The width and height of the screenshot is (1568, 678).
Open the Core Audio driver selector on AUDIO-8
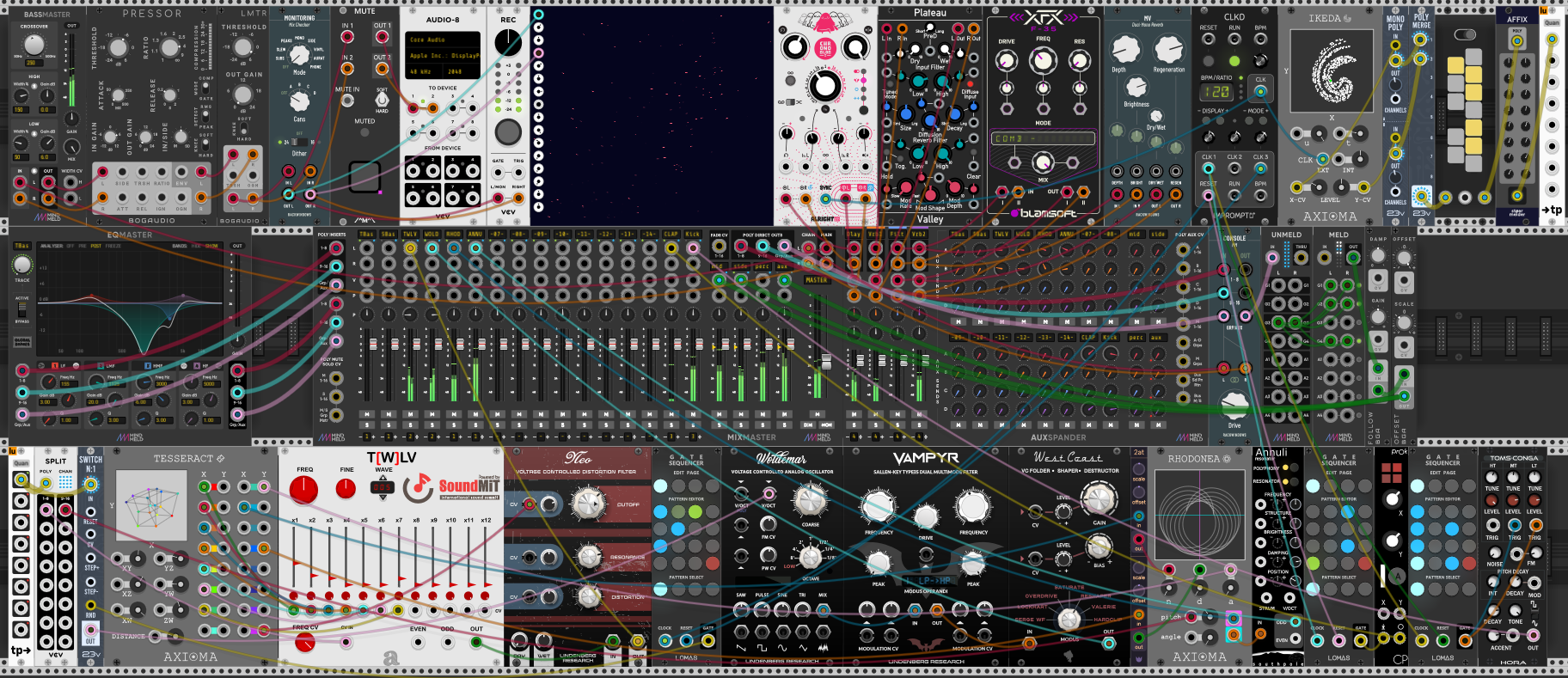pos(444,40)
